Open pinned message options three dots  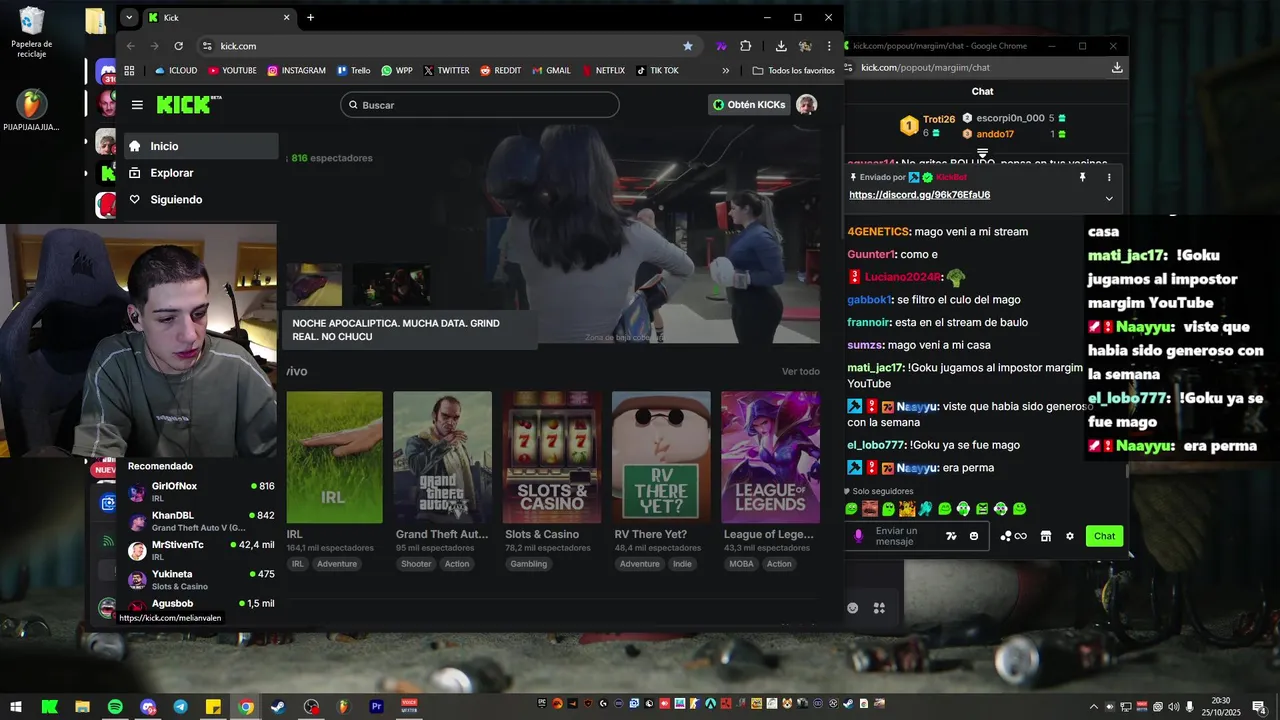tap(1109, 177)
